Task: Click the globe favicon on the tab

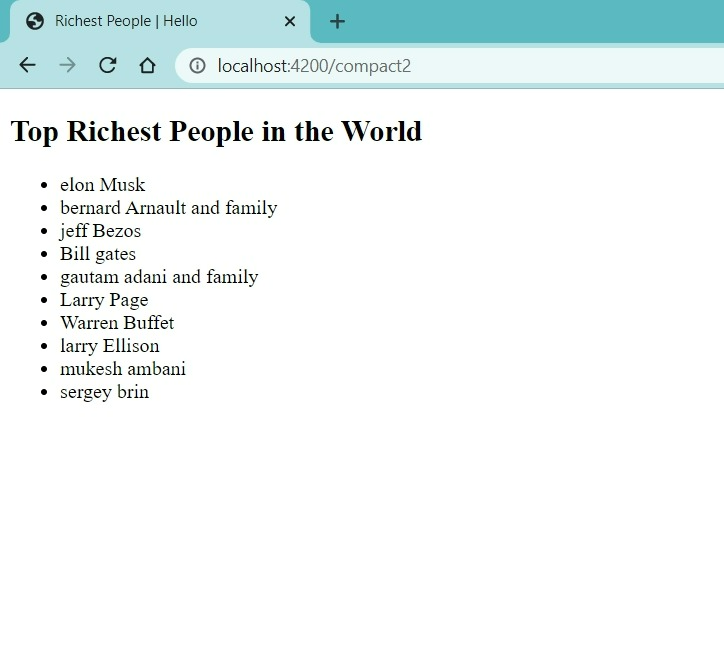Action: (x=35, y=21)
